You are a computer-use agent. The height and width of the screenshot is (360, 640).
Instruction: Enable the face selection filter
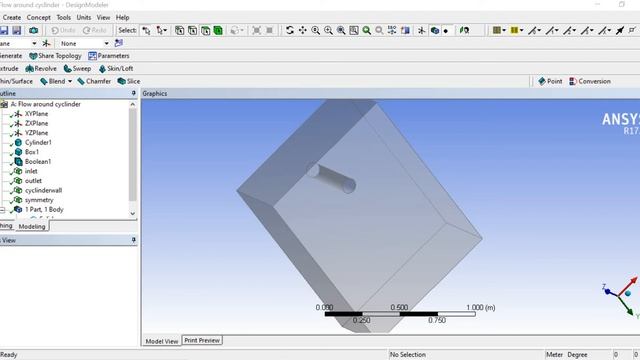pos(205,30)
